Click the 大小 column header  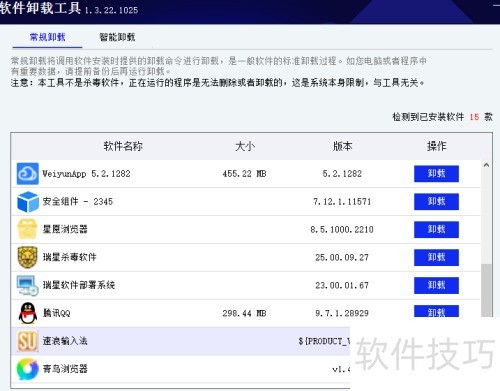point(245,146)
